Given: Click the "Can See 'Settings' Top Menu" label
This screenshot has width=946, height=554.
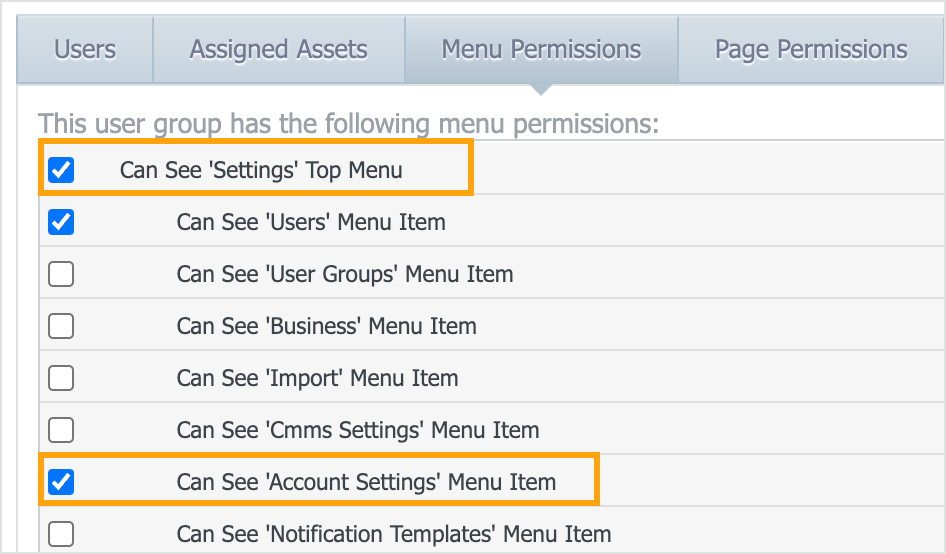Looking at the screenshot, I should 261,170.
